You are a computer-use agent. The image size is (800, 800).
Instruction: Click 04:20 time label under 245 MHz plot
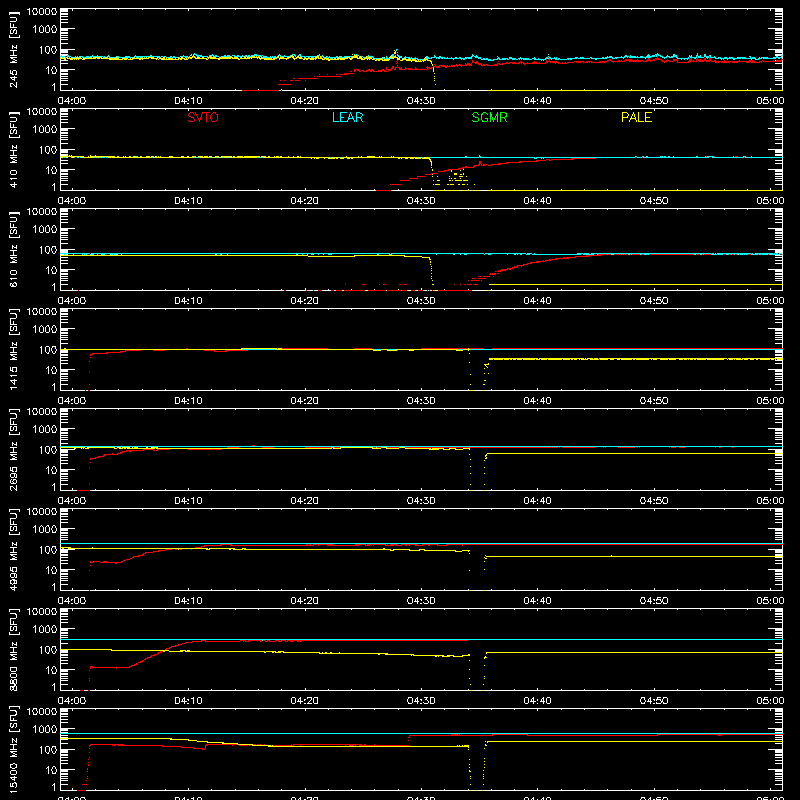click(x=305, y=101)
